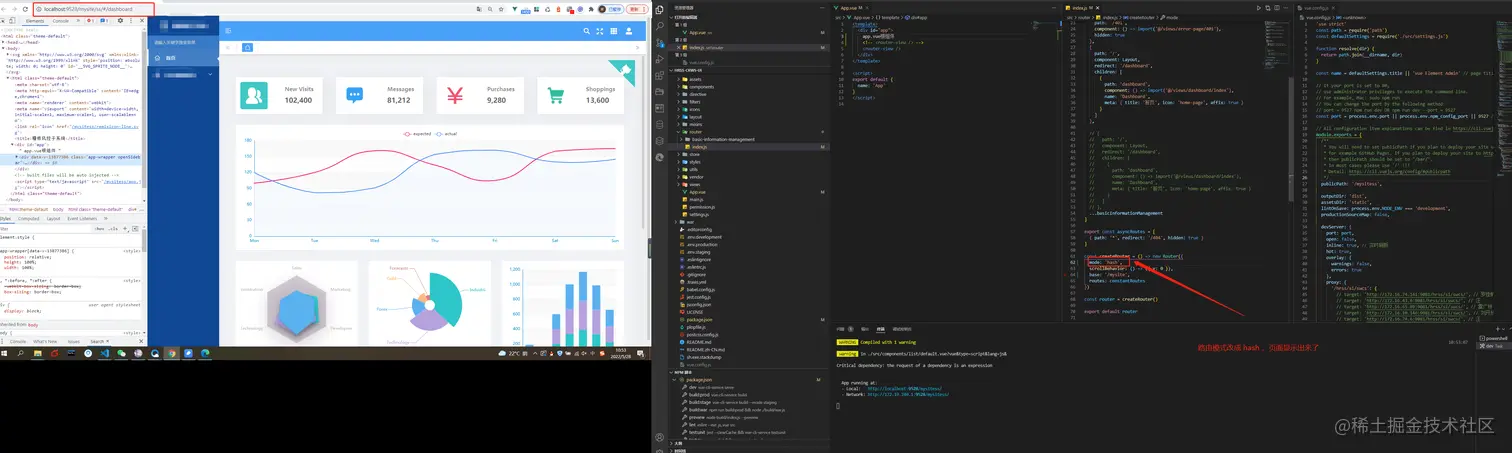Expand the blurred sidebar submenu
Screen dimensions: 1512x453
[183, 75]
